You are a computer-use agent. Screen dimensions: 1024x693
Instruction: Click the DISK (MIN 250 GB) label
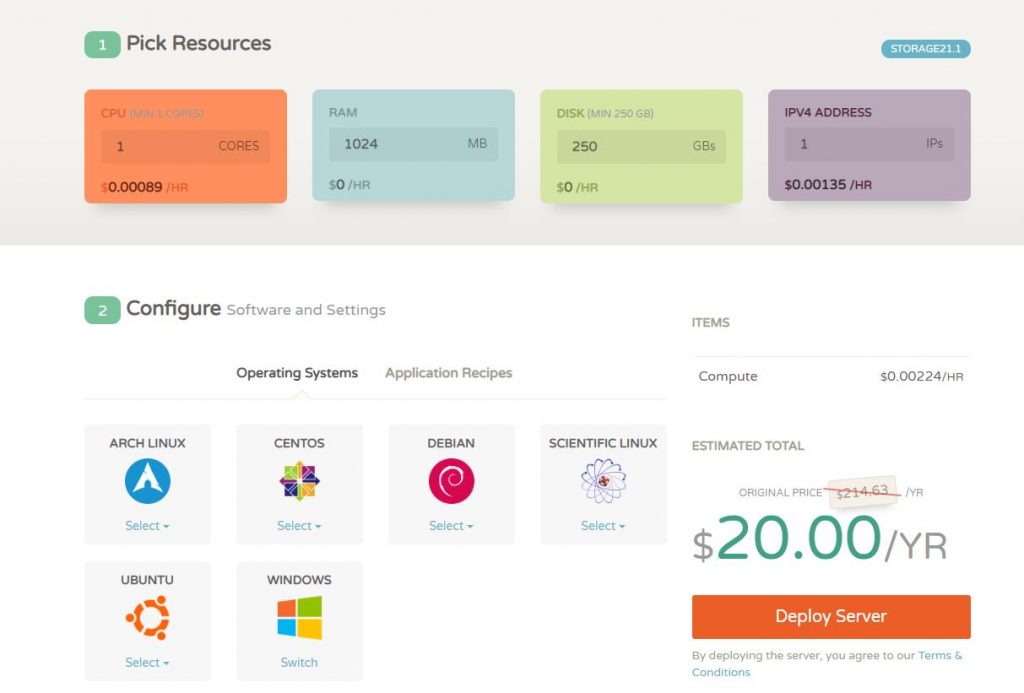coord(605,113)
